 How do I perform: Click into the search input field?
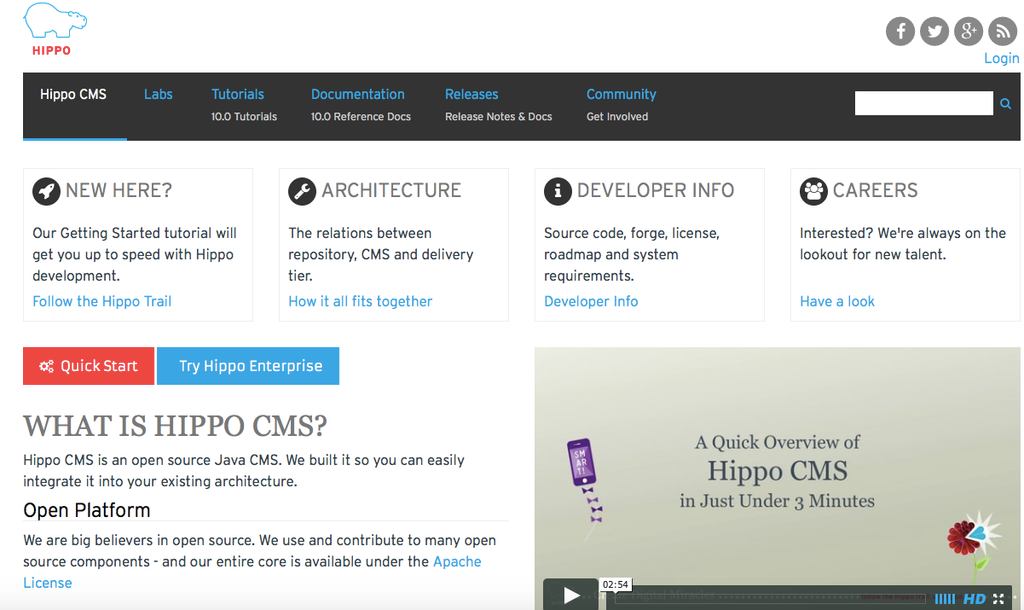[x=923, y=104]
